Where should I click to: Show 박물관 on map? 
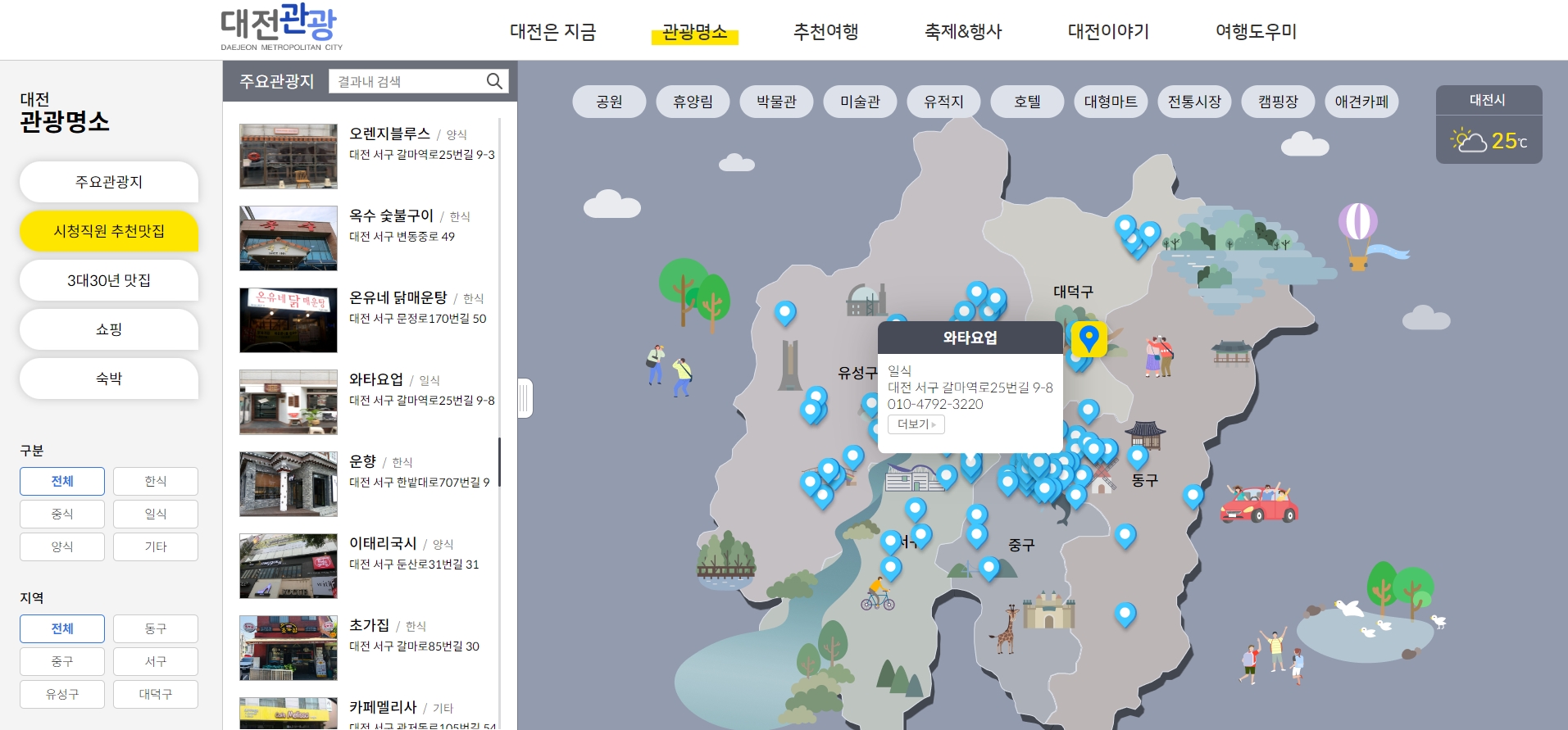point(776,102)
